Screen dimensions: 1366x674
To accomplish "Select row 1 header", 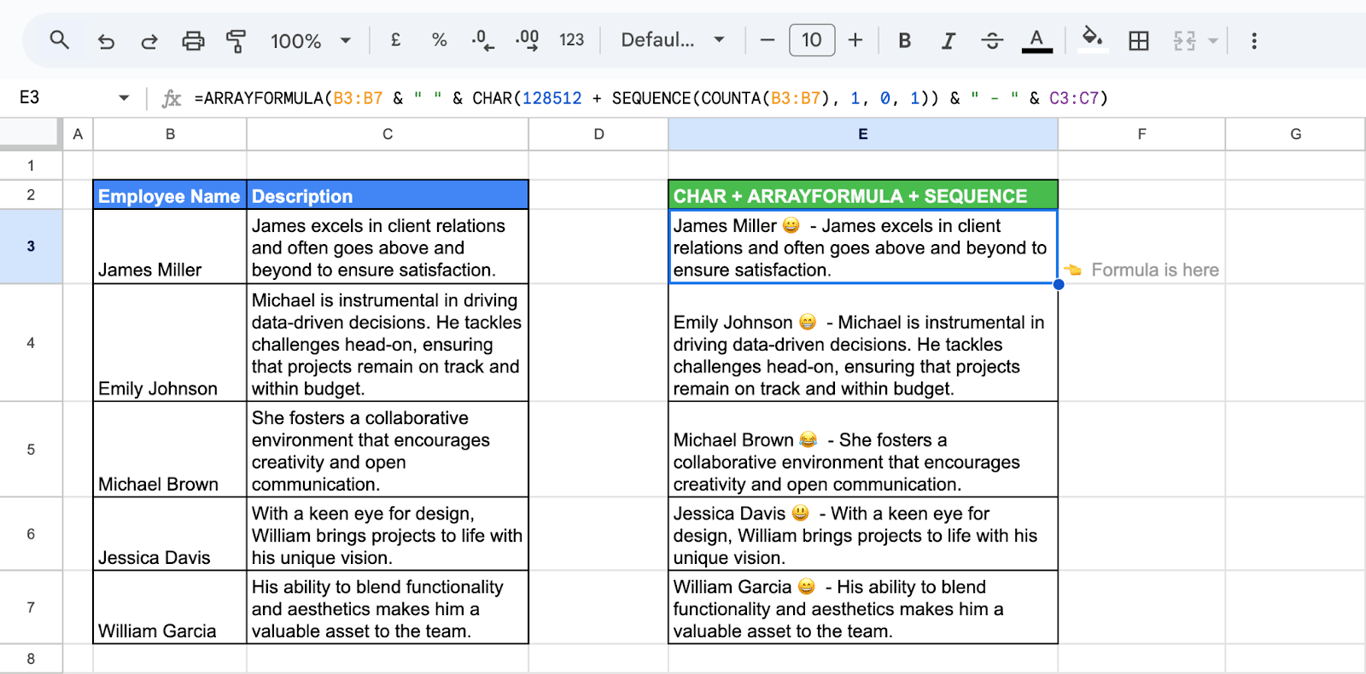I will click(31, 165).
